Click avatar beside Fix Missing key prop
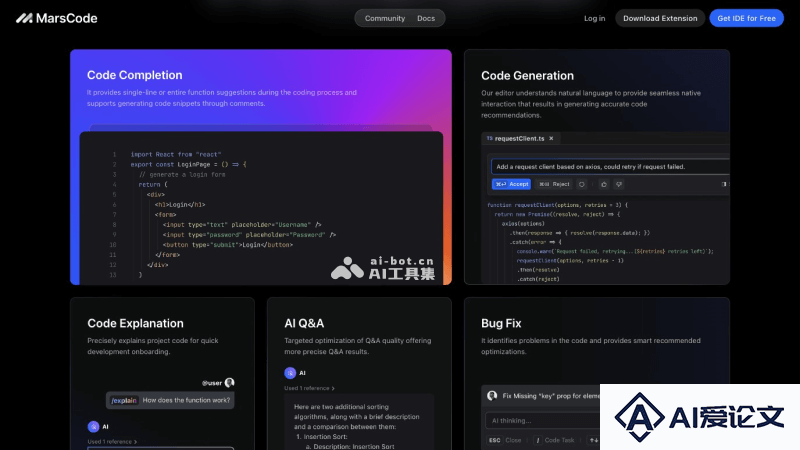Viewport: 800px width, 450px height. point(492,396)
